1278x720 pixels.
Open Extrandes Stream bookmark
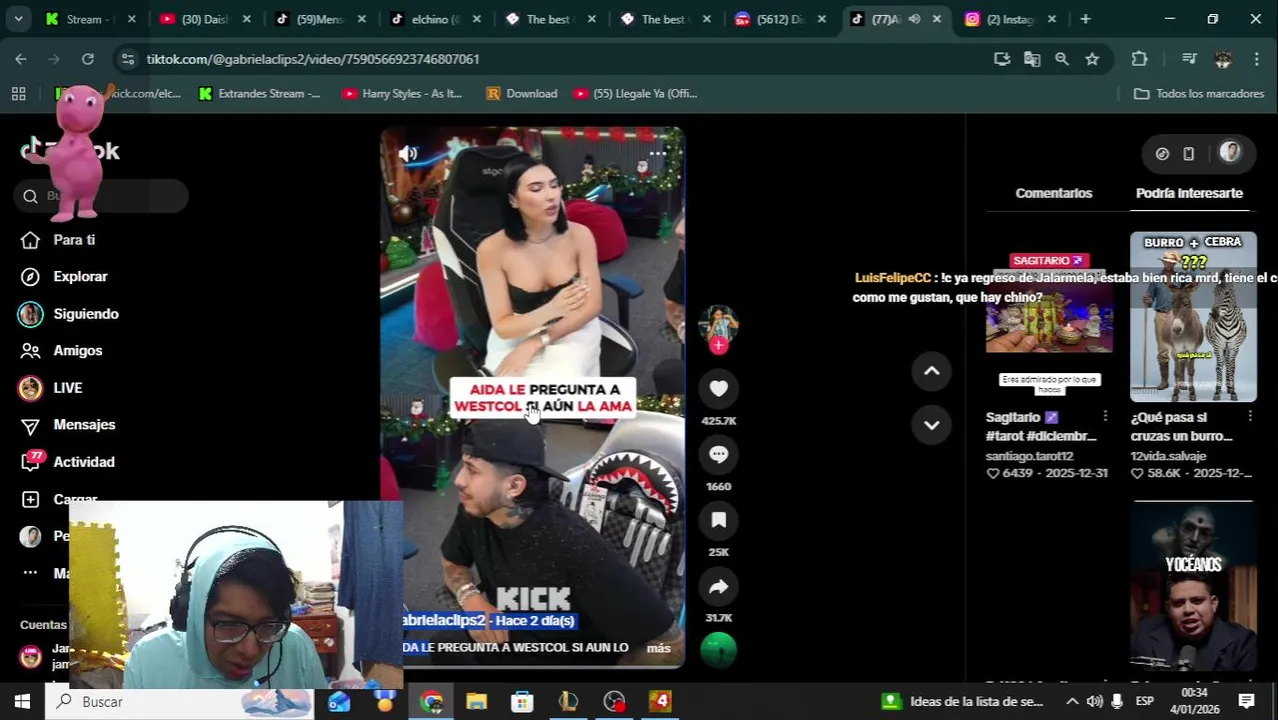click(260, 94)
